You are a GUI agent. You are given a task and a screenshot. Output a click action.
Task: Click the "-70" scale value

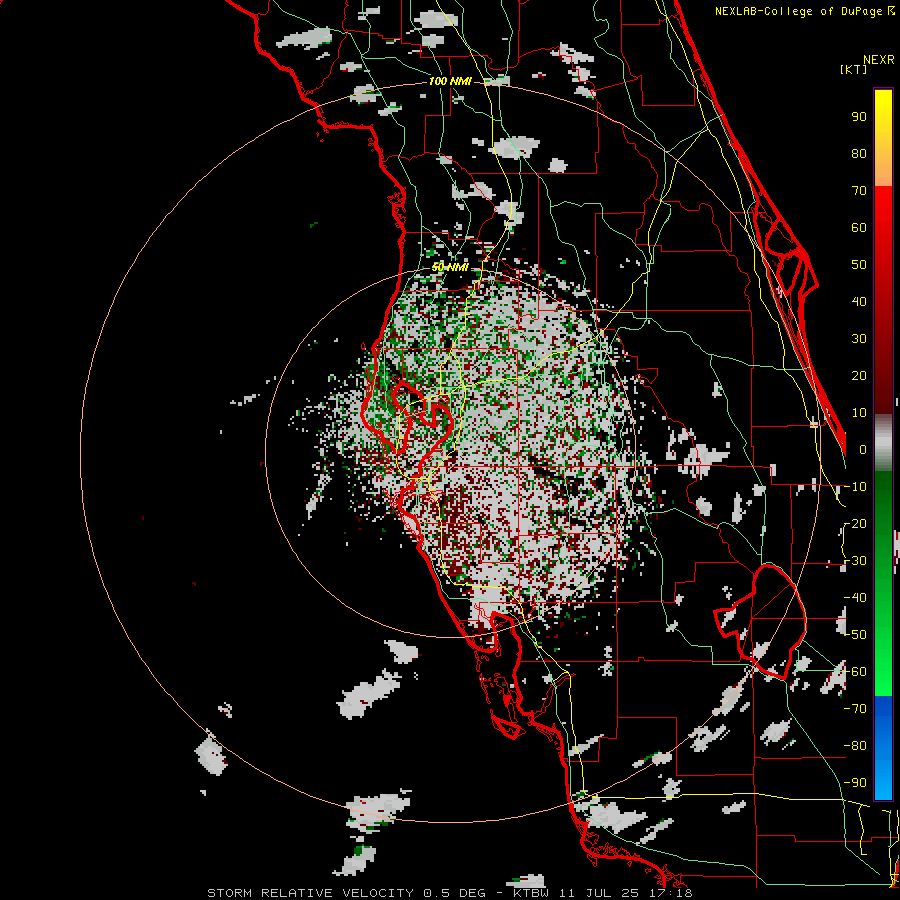coord(855,709)
